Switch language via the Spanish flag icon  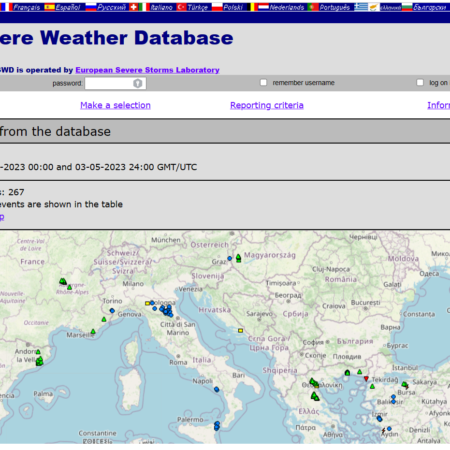[49, 7]
